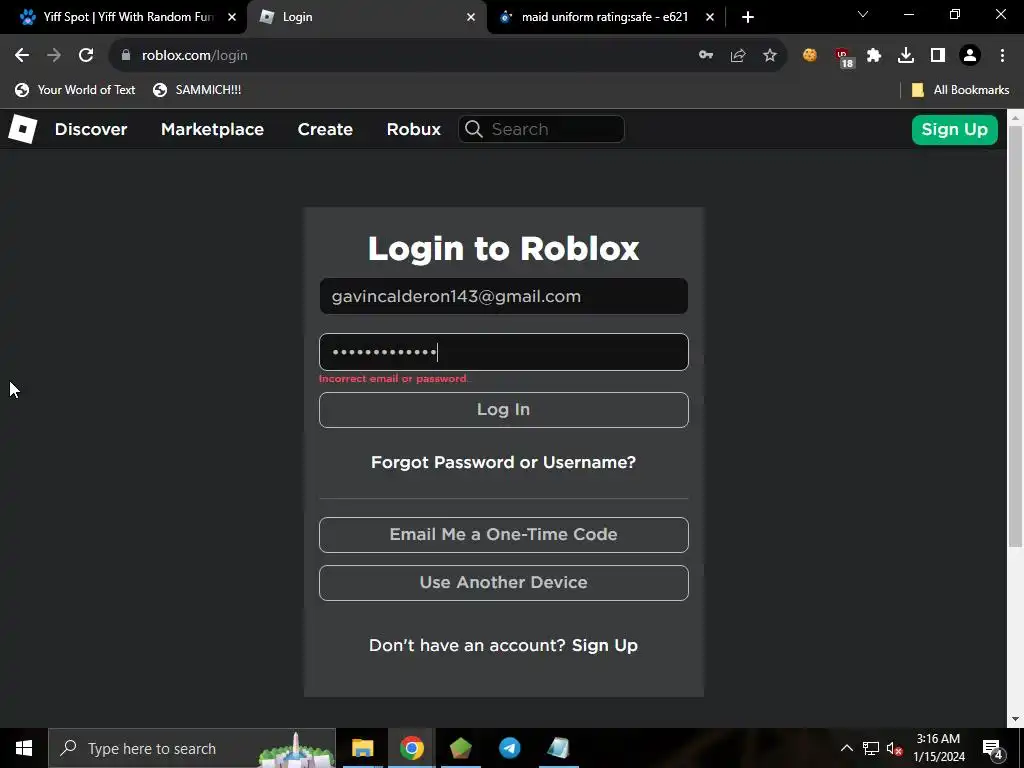Reload the page with the refresh icon

86,56
